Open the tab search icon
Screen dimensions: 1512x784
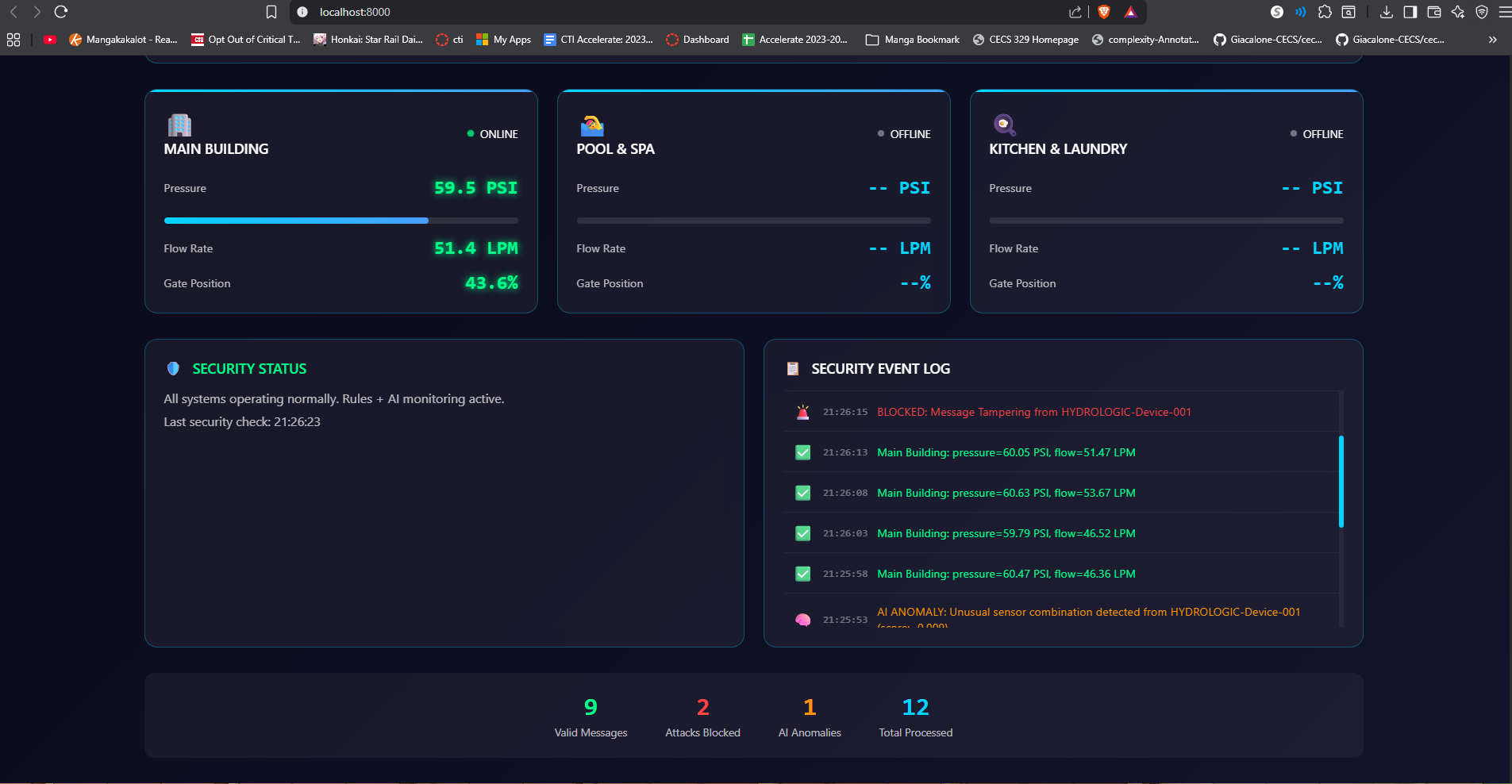(x=1348, y=12)
